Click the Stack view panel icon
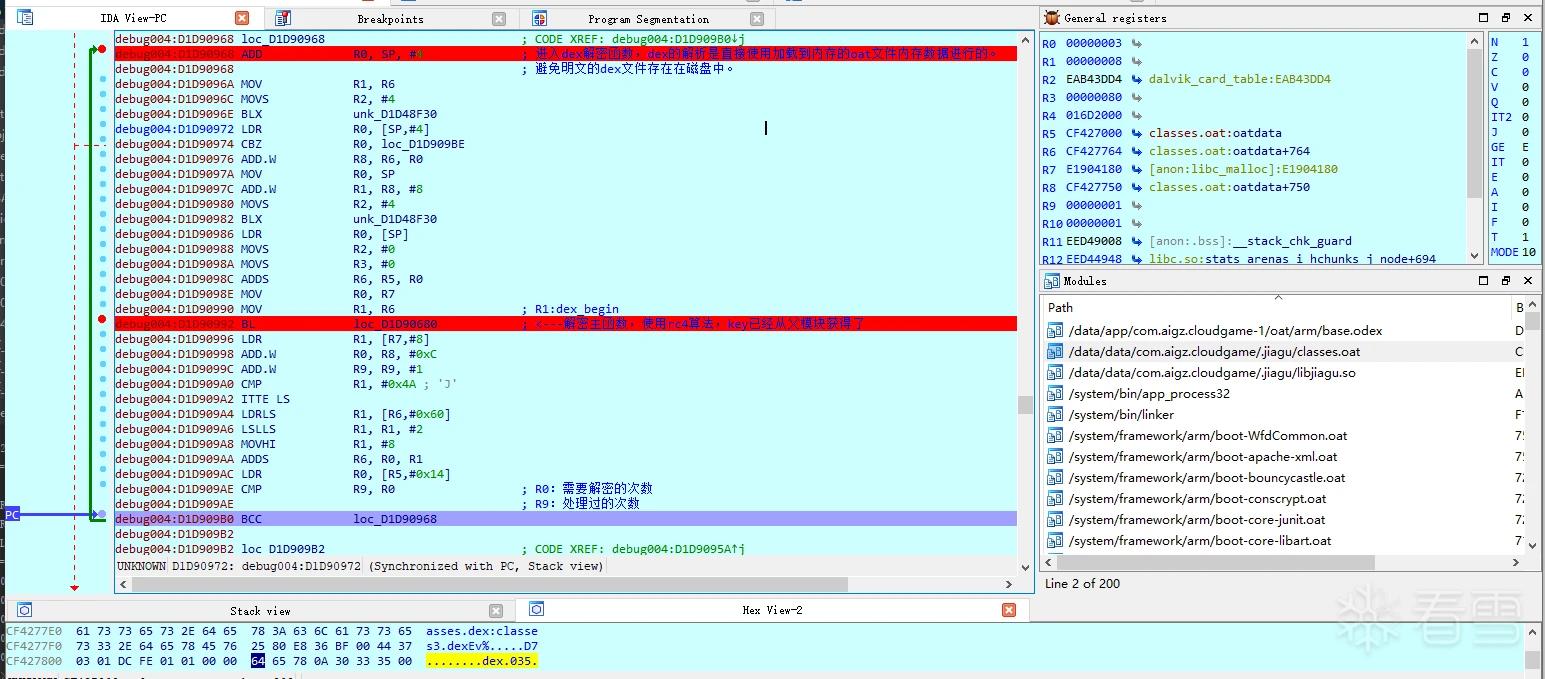 [25, 610]
